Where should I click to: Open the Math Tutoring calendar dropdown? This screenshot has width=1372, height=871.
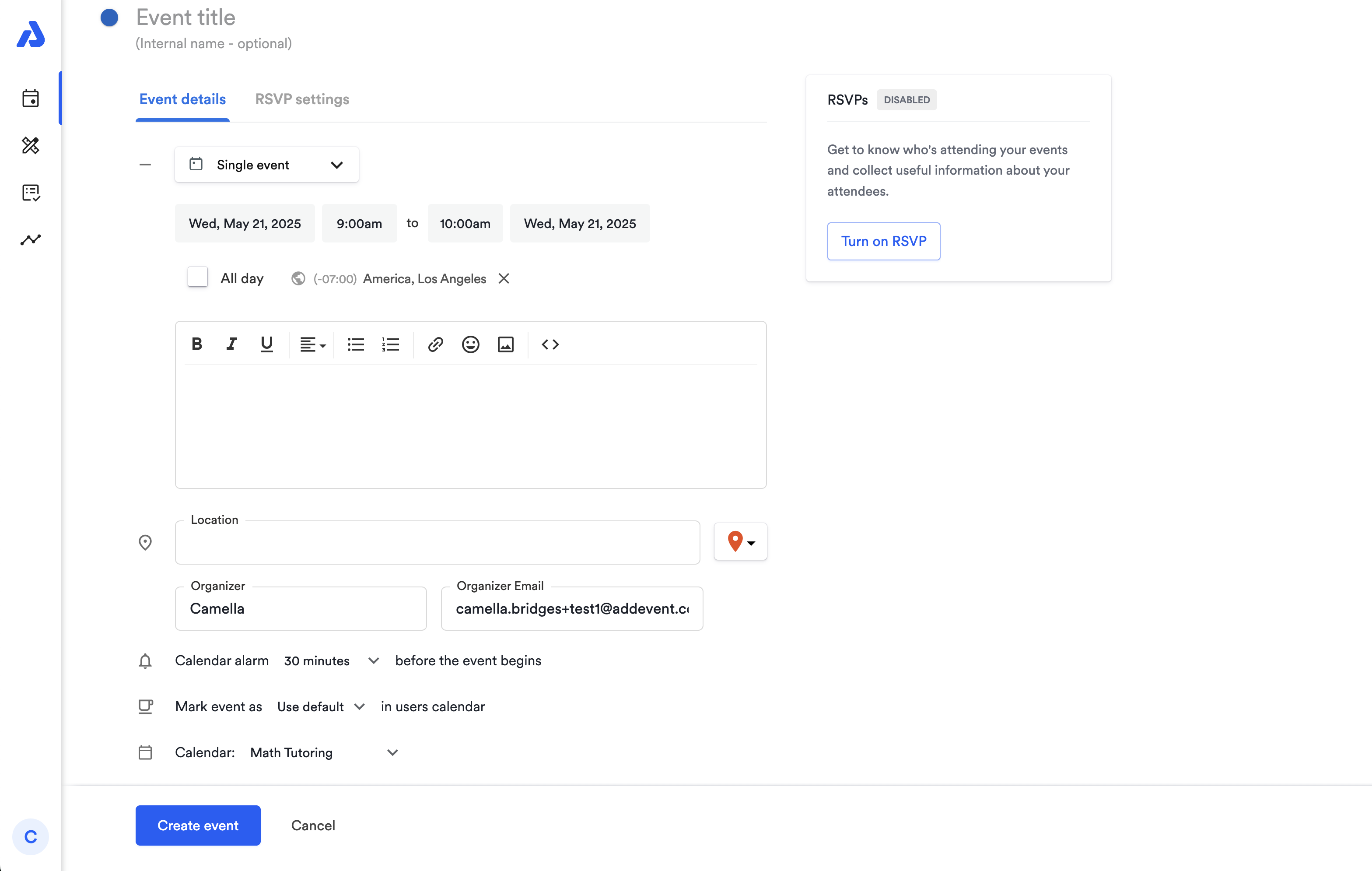pos(324,752)
